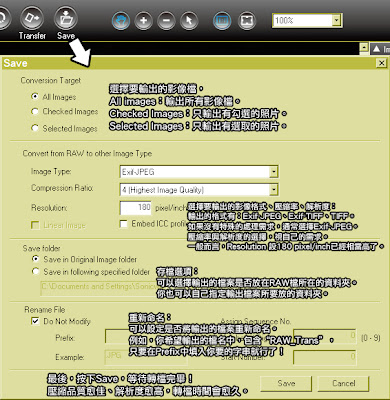Click the Save button in dialog
Viewport: 390px width, 400px height.
[286, 383]
